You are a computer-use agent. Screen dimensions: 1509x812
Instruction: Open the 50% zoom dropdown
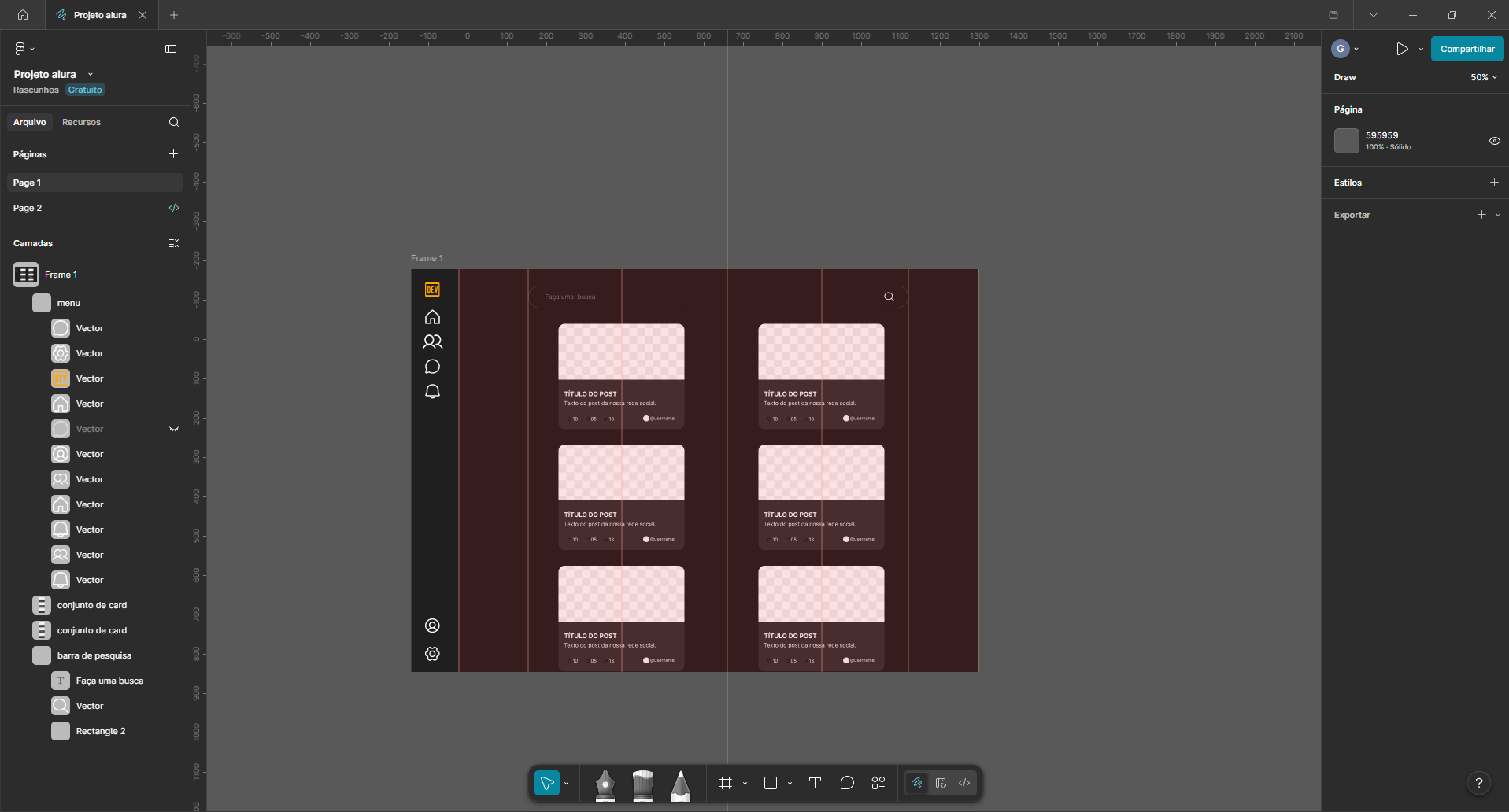[x=1484, y=77]
